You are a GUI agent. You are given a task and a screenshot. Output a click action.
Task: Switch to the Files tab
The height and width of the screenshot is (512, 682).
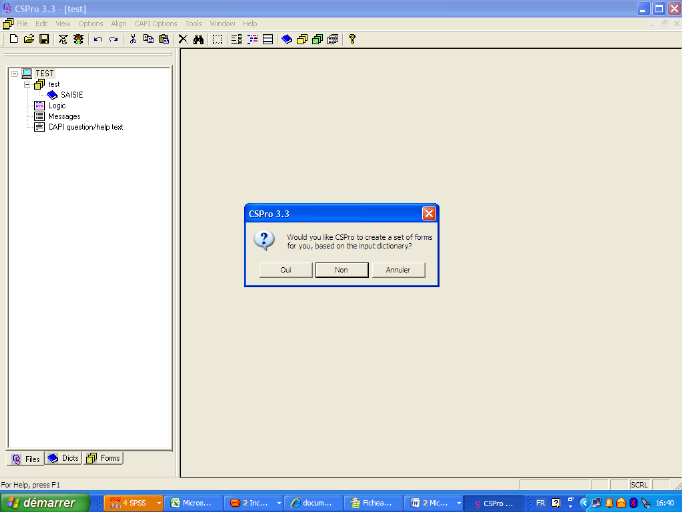pos(26,459)
